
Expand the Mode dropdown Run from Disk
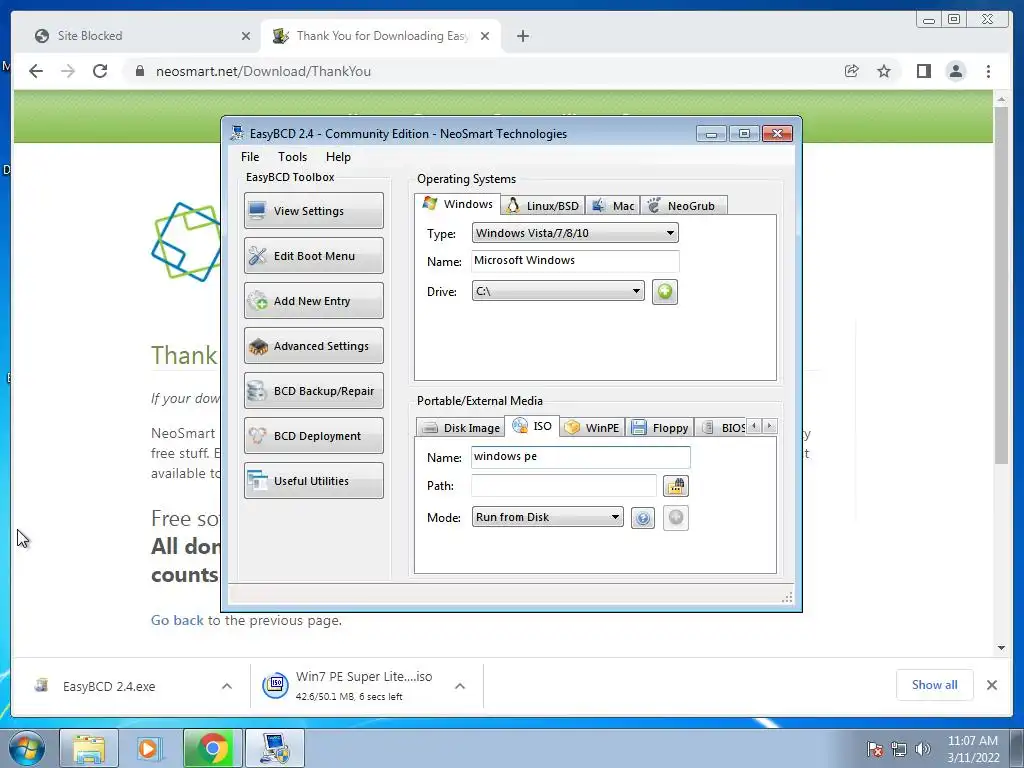(547, 517)
